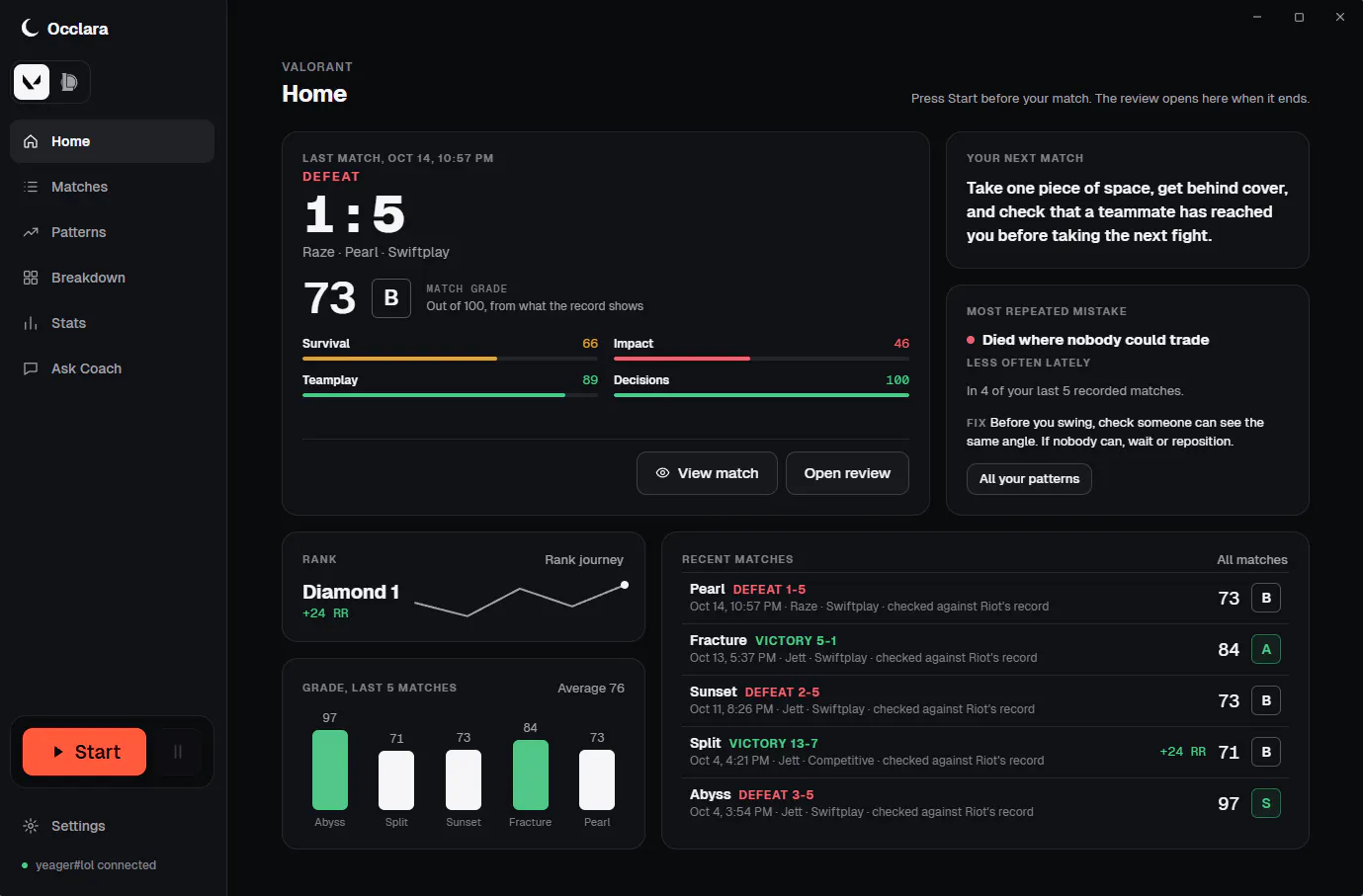Image resolution: width=1363 pixels, height=896 pixels.
Task: Click the Breakdown grid icon
Action: click(x=31, y=278)
